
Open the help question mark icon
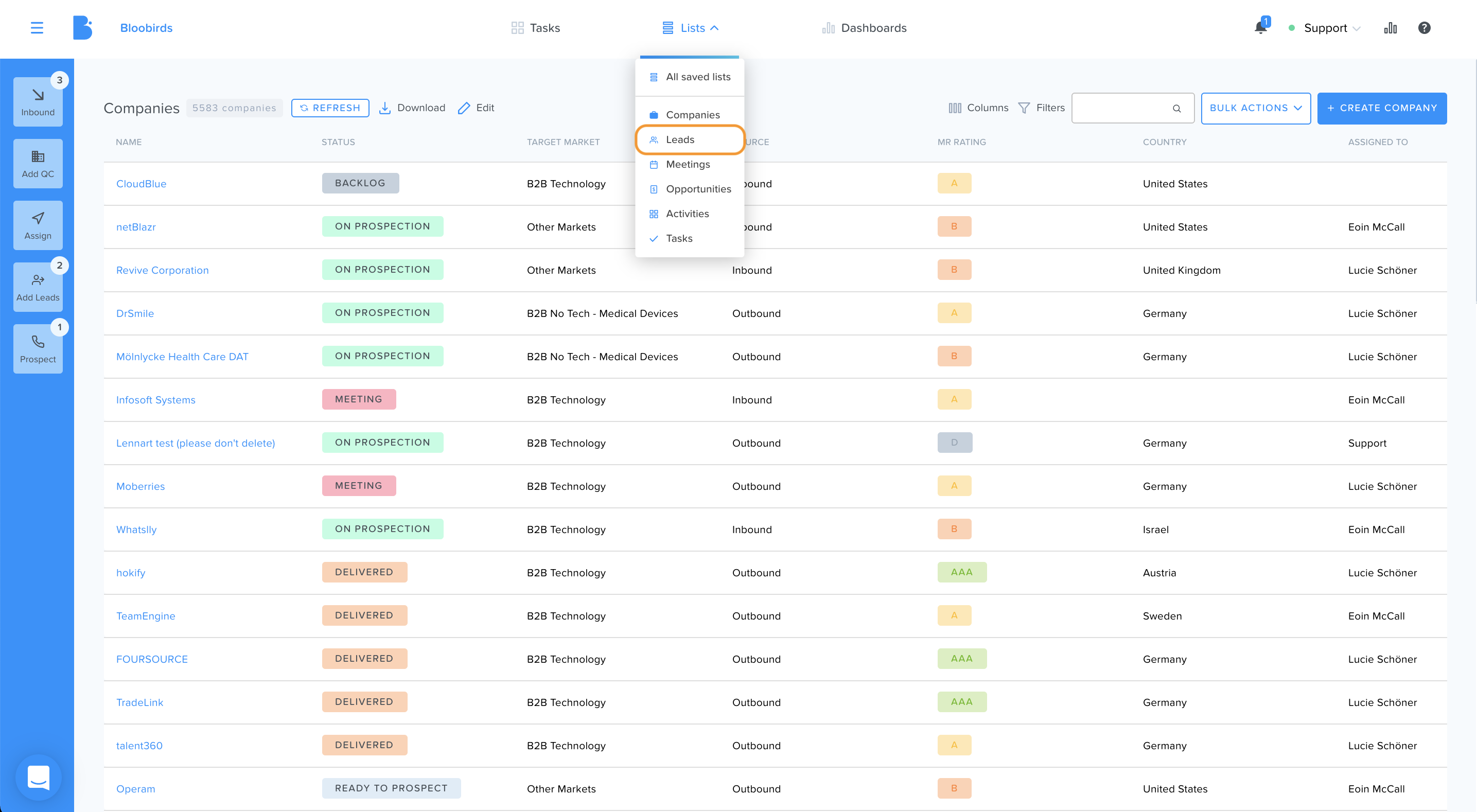[x=1425, y=27]
